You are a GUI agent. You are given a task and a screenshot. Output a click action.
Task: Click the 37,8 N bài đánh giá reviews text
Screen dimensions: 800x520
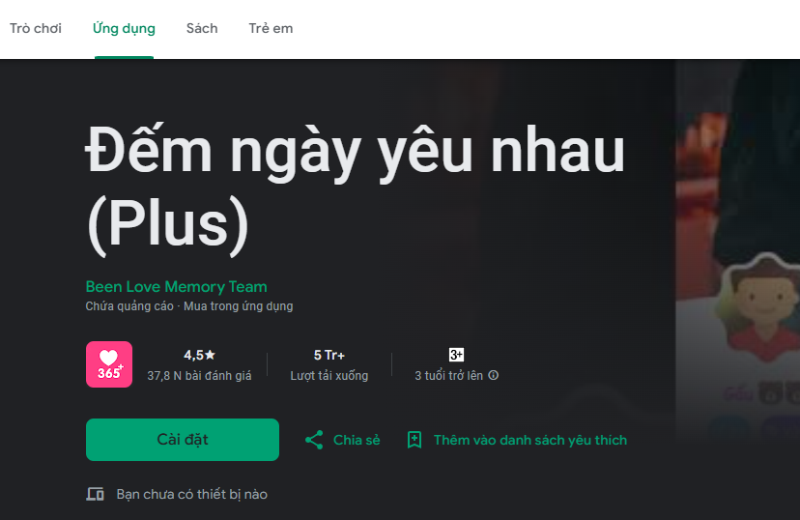pos(199,376)
